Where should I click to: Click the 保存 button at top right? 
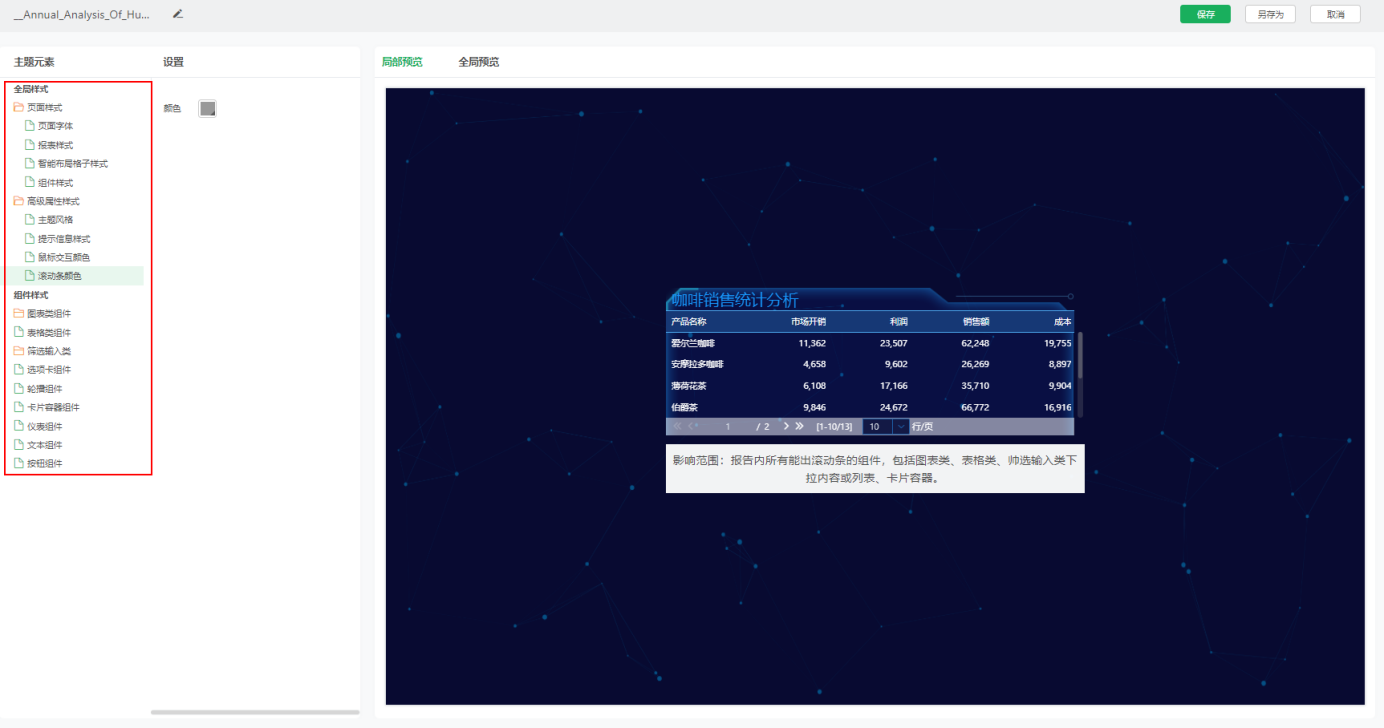pyautogui.click(x=1205, y=14)
